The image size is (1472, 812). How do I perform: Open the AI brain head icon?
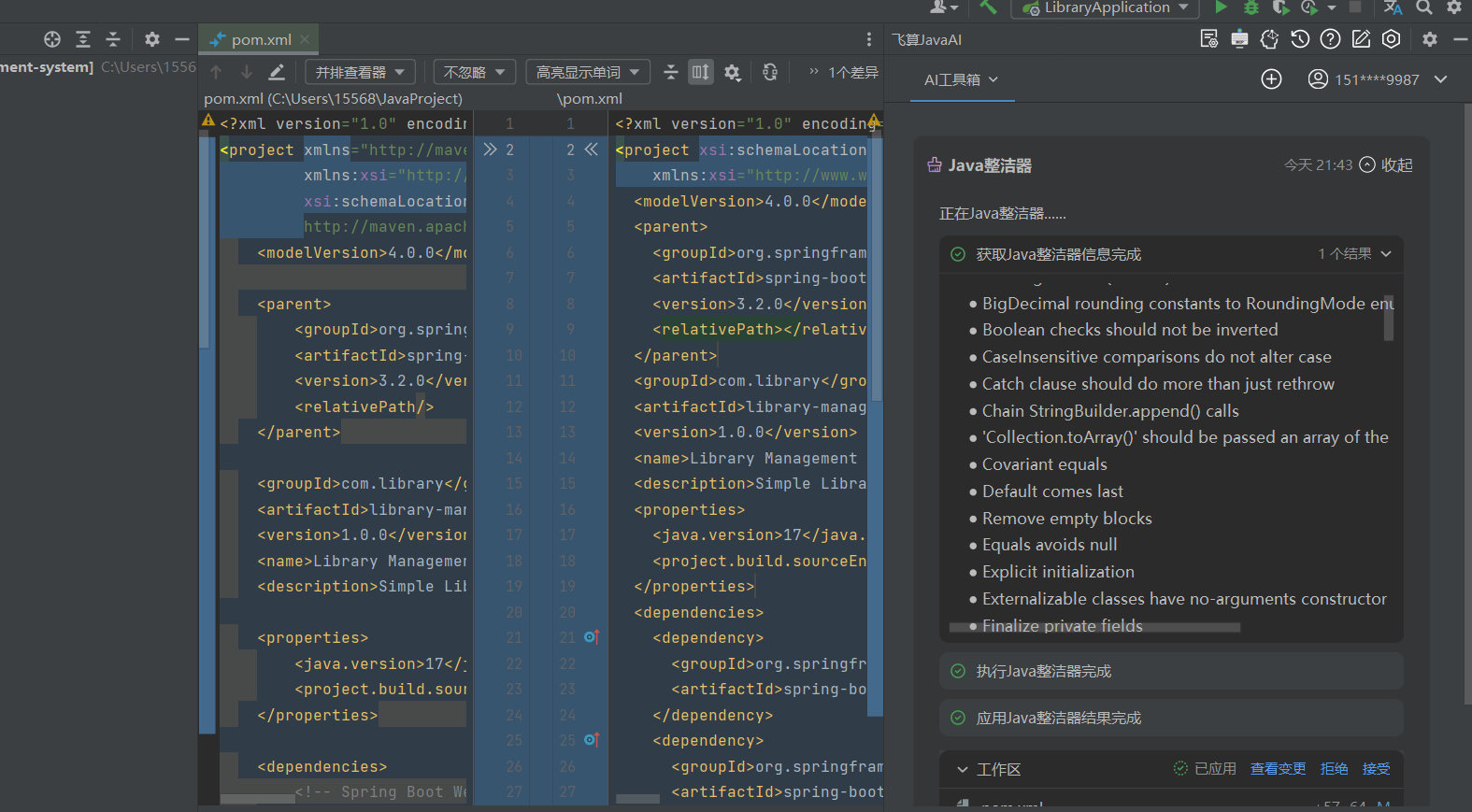click(1269, 39)
